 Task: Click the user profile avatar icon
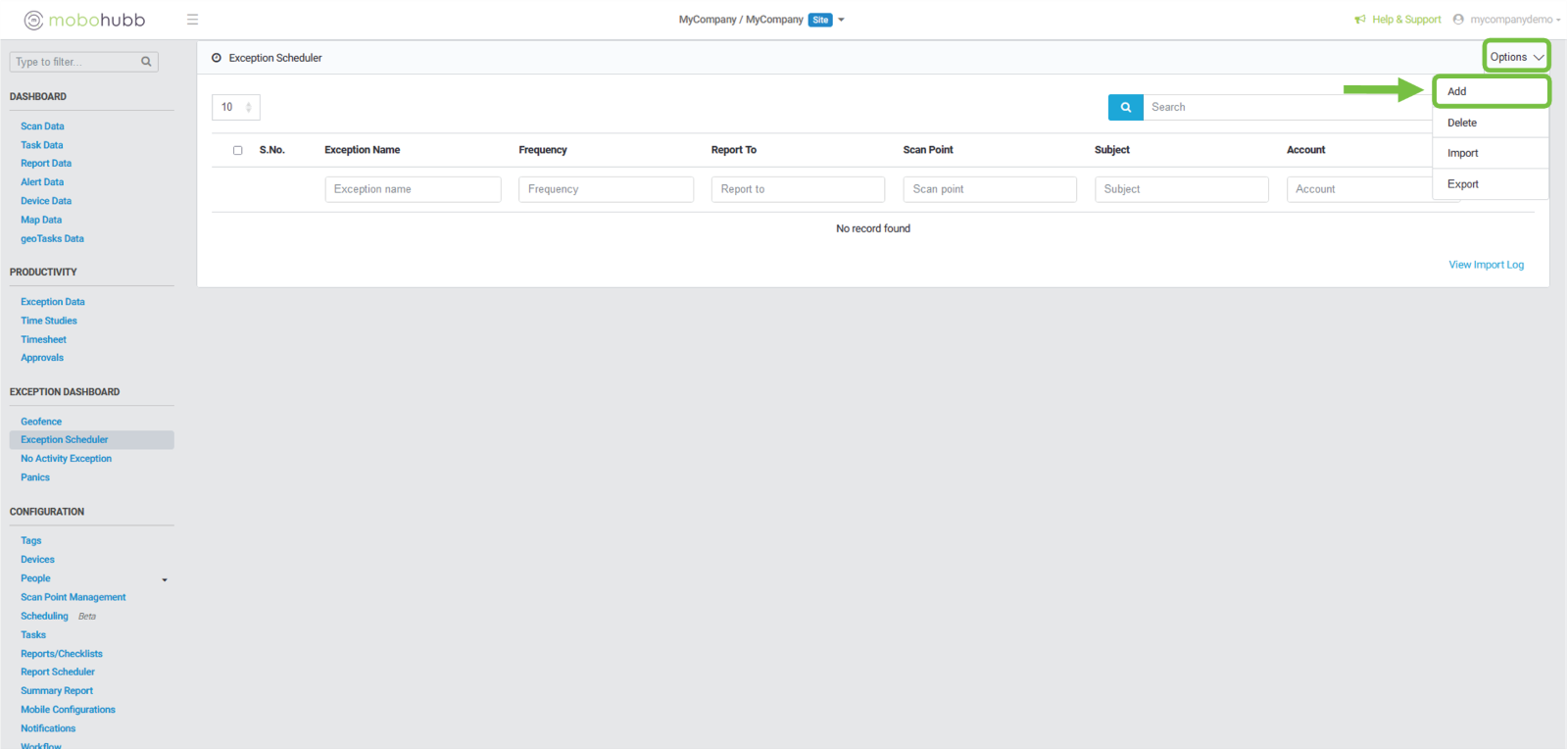[1458, 20]
